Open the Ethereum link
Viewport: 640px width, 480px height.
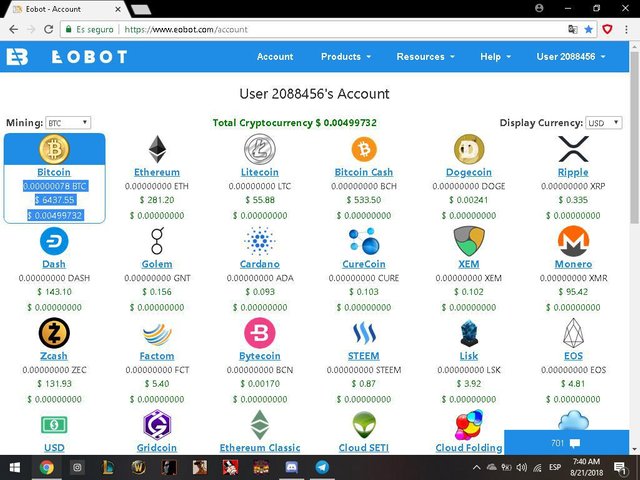click(x=157, y=172)
